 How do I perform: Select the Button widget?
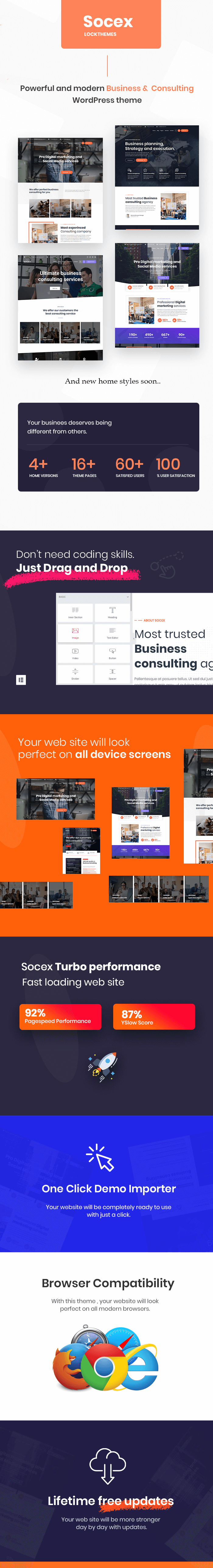(x=112, y=654)
